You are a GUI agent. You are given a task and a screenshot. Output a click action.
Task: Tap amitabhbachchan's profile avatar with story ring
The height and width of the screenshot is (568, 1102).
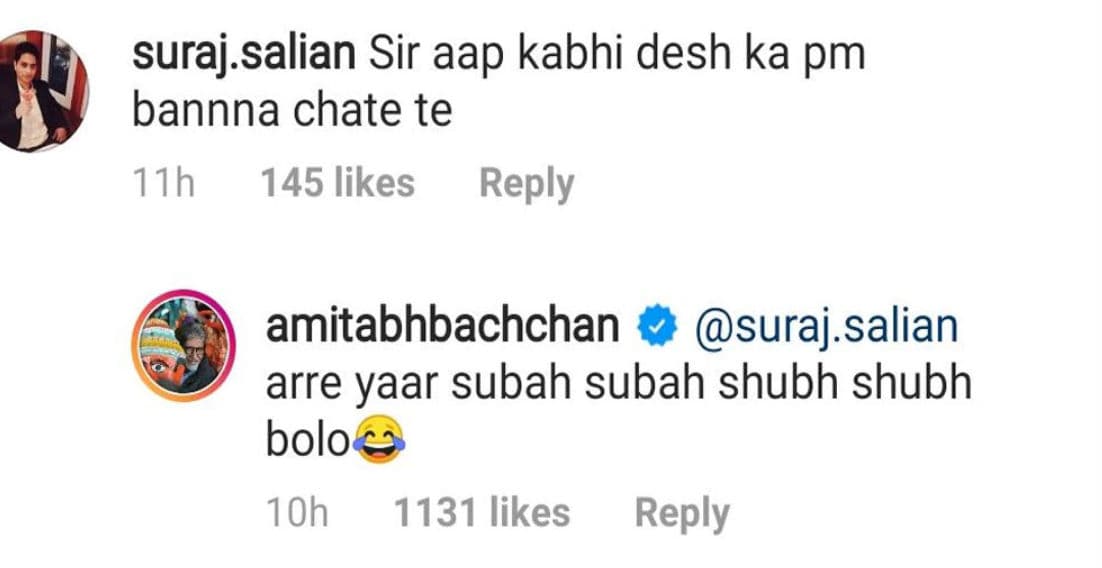click(191, 346)
